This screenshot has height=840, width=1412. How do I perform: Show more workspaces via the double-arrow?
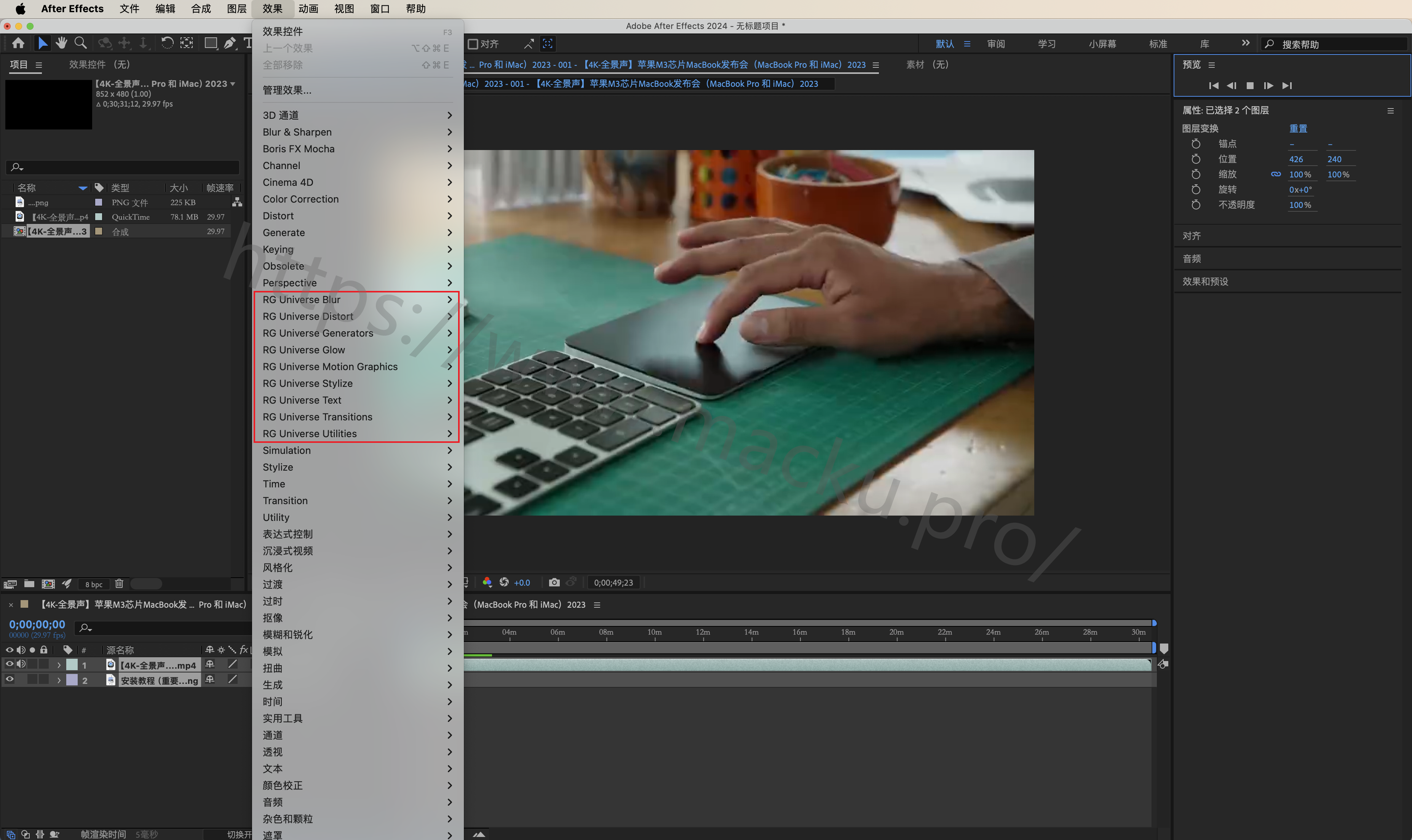pyautogui.click(x=1245, y=43)
